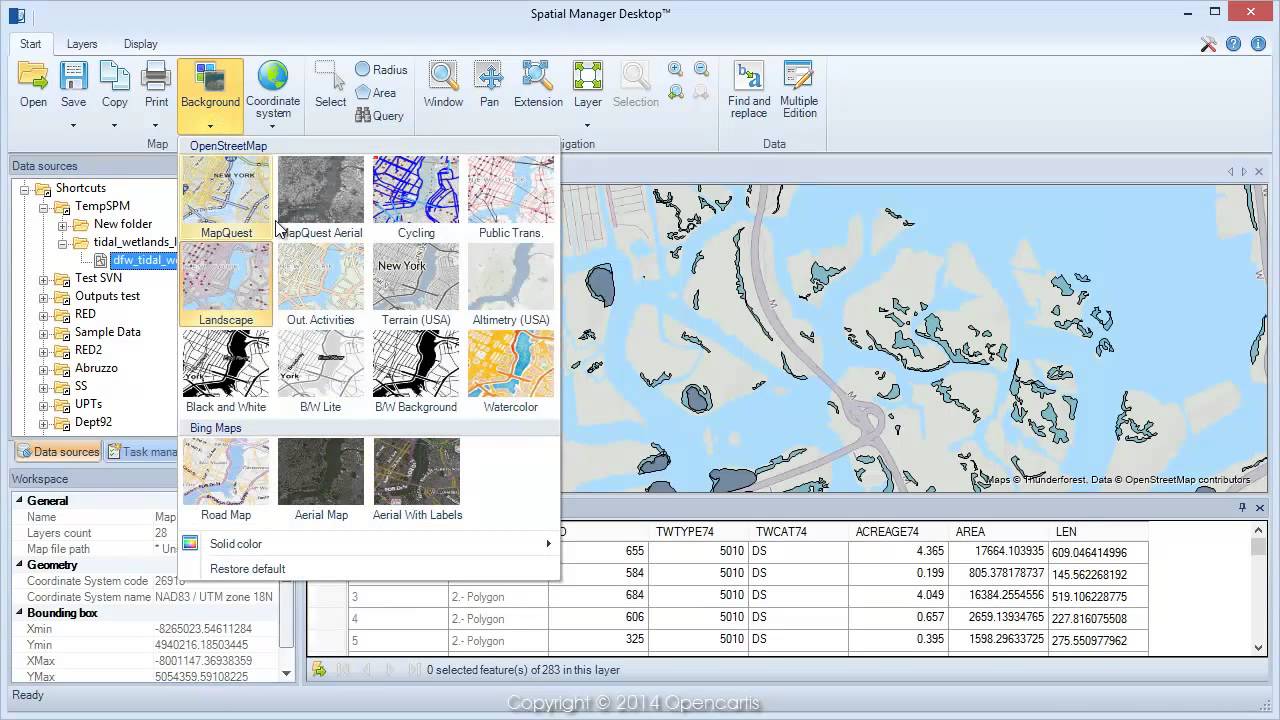Open the Solid color submenu

click(368, 544)
